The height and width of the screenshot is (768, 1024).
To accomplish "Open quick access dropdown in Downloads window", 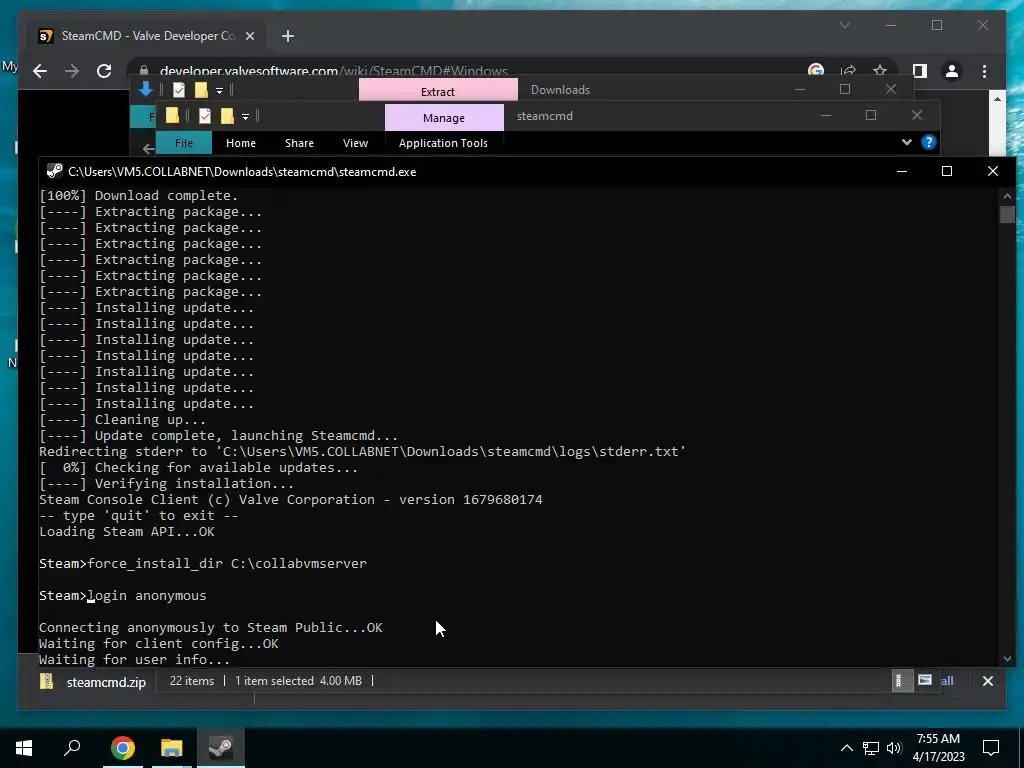I will click(219, 91).
